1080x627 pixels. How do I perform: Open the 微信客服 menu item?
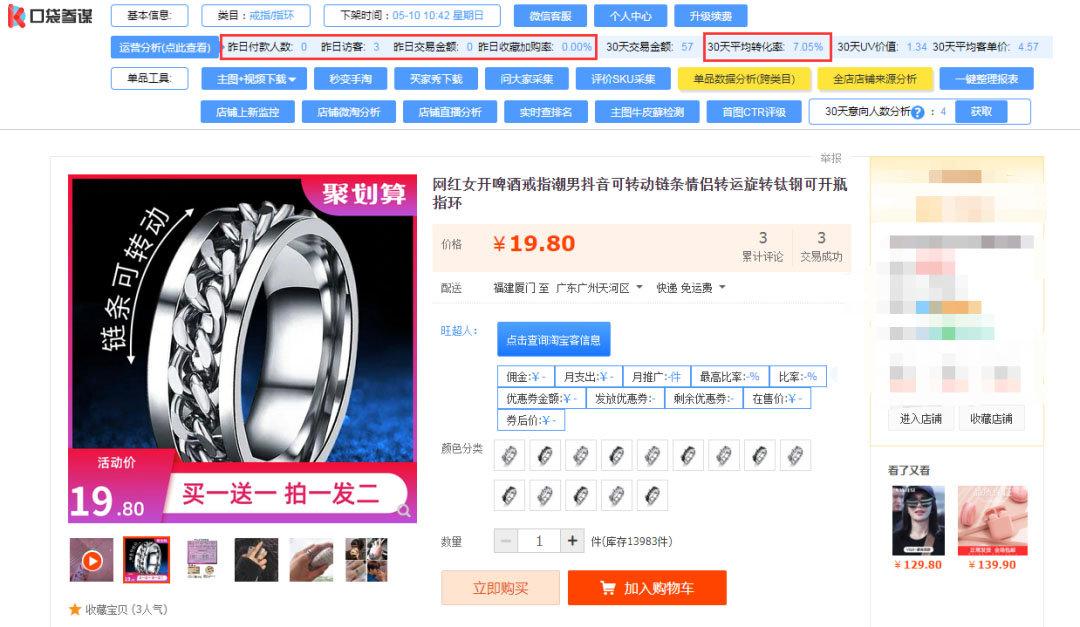[x=550, y=16]
